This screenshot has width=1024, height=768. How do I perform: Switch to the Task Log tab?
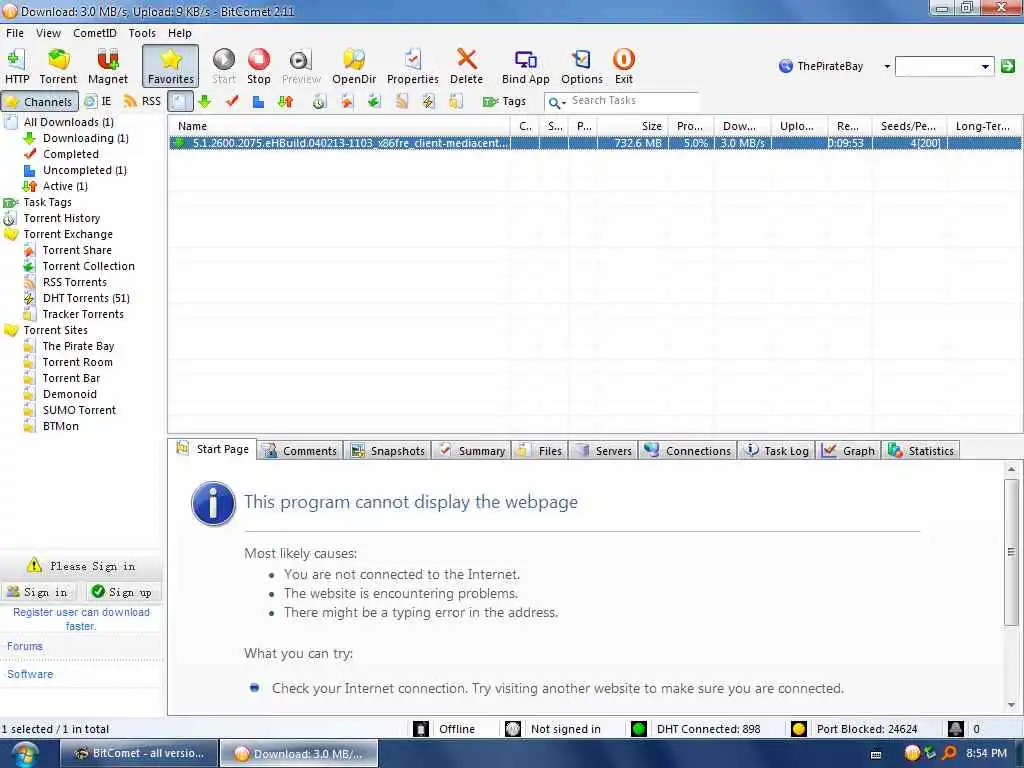(777, 451)
